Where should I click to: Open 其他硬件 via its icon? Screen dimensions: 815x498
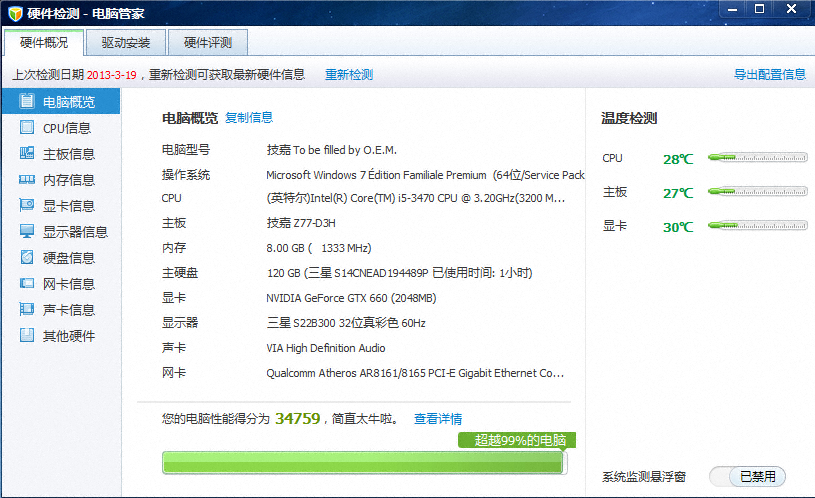(27, 336)
